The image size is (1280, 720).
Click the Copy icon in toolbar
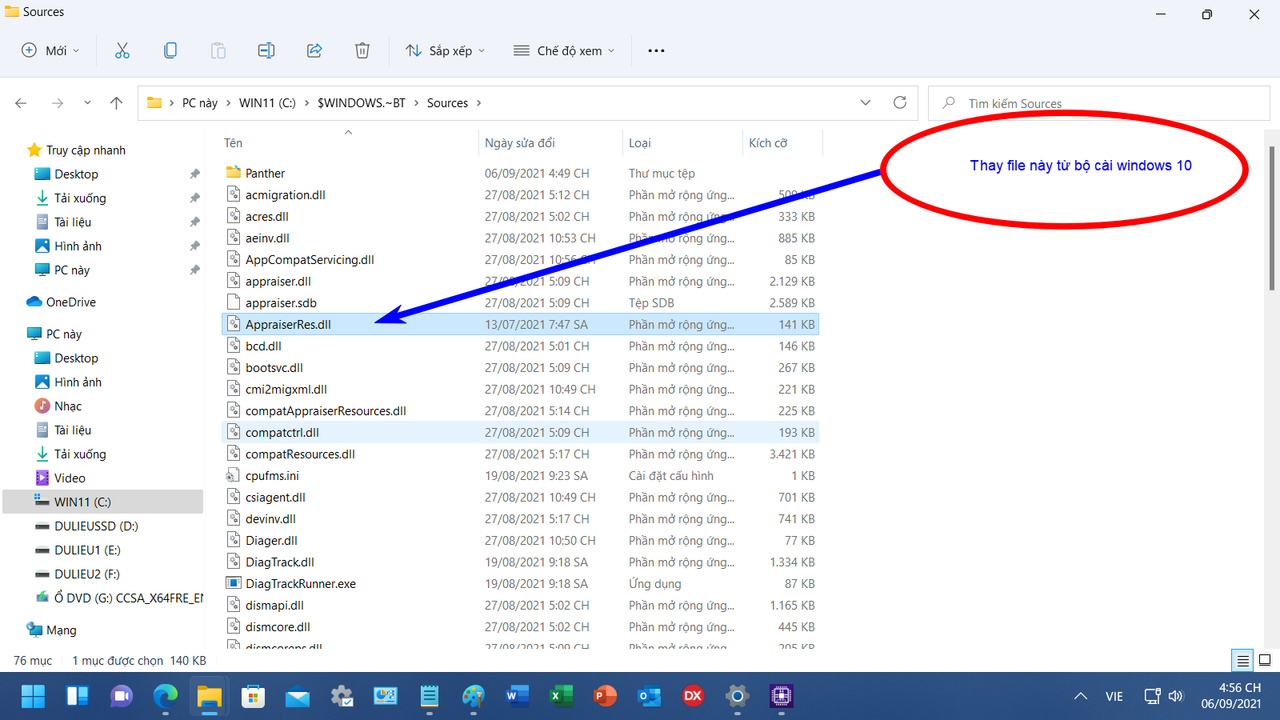(170, 50)
